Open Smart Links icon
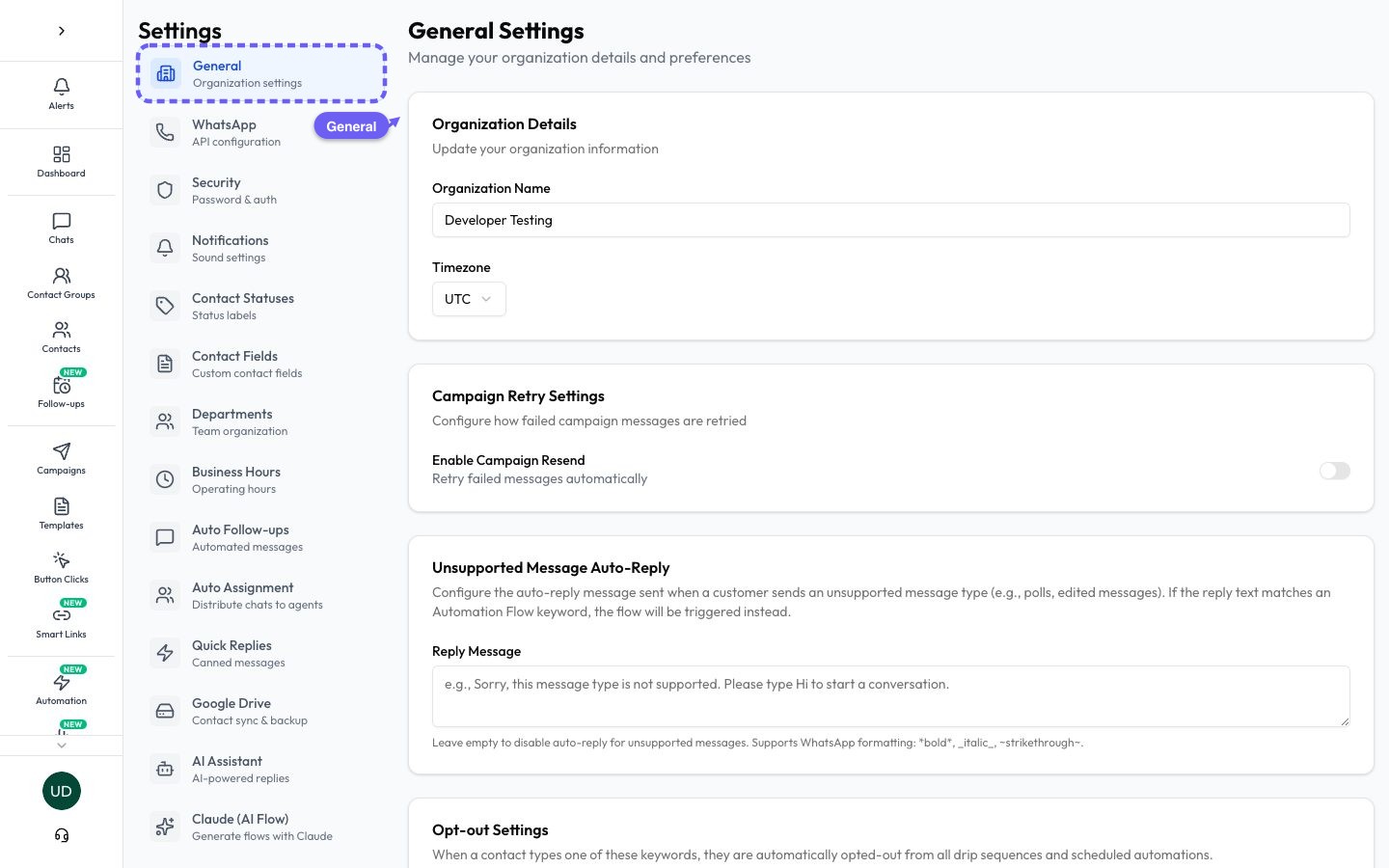Screen dimensions: 1389x868 (x=62, y=615)
